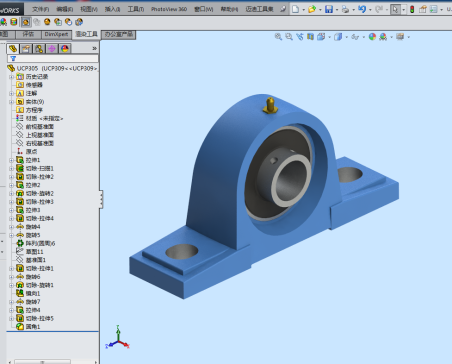The image size is (452, 364).
Task: Click the UCP305 root part name
Action: point(27,68)
